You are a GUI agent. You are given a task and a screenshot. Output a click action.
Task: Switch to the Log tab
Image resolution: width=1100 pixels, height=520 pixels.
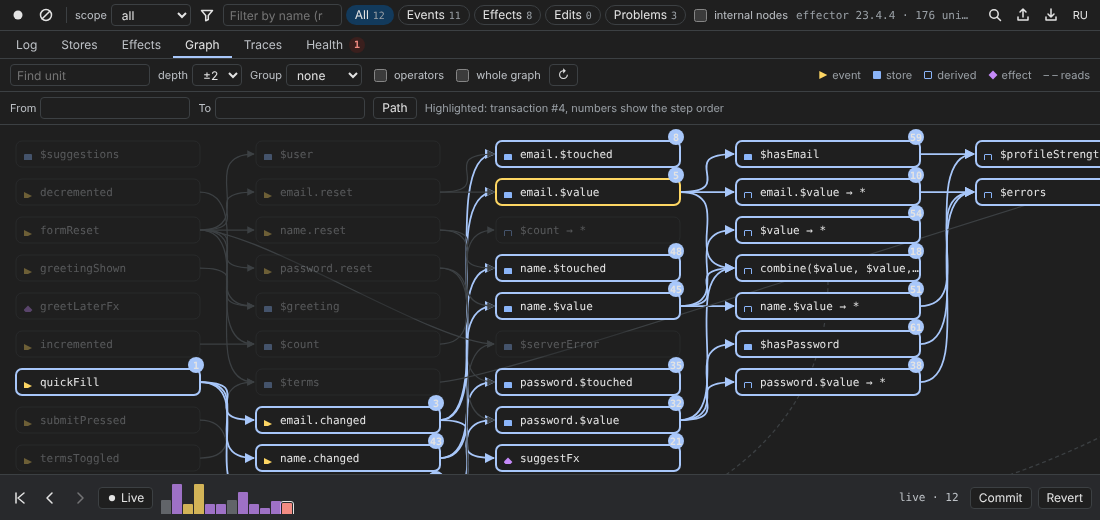pyautogui.click(x=27, y=45)
